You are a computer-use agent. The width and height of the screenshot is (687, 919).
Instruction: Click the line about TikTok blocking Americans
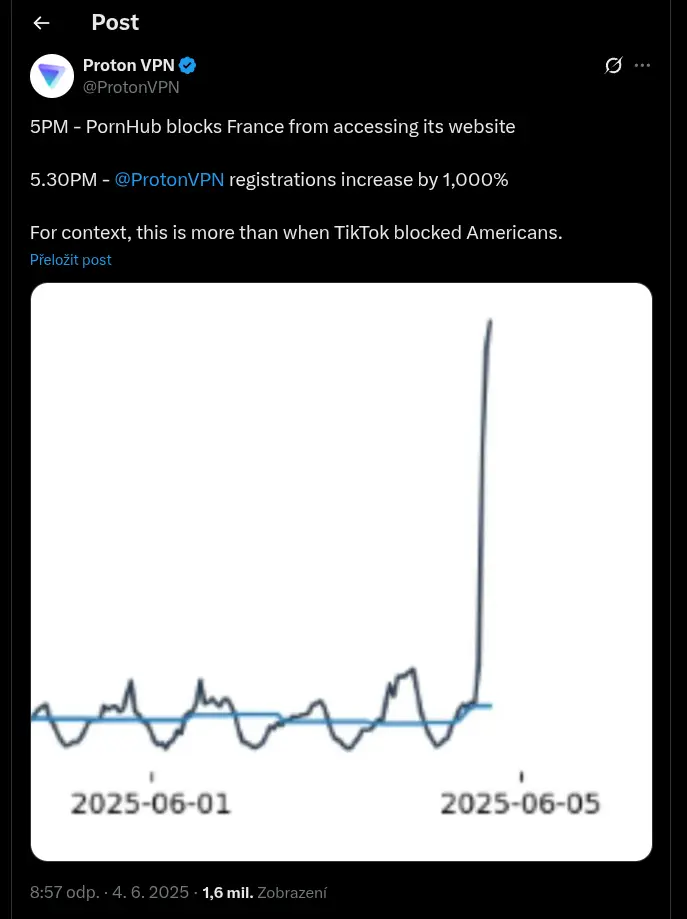296,233
